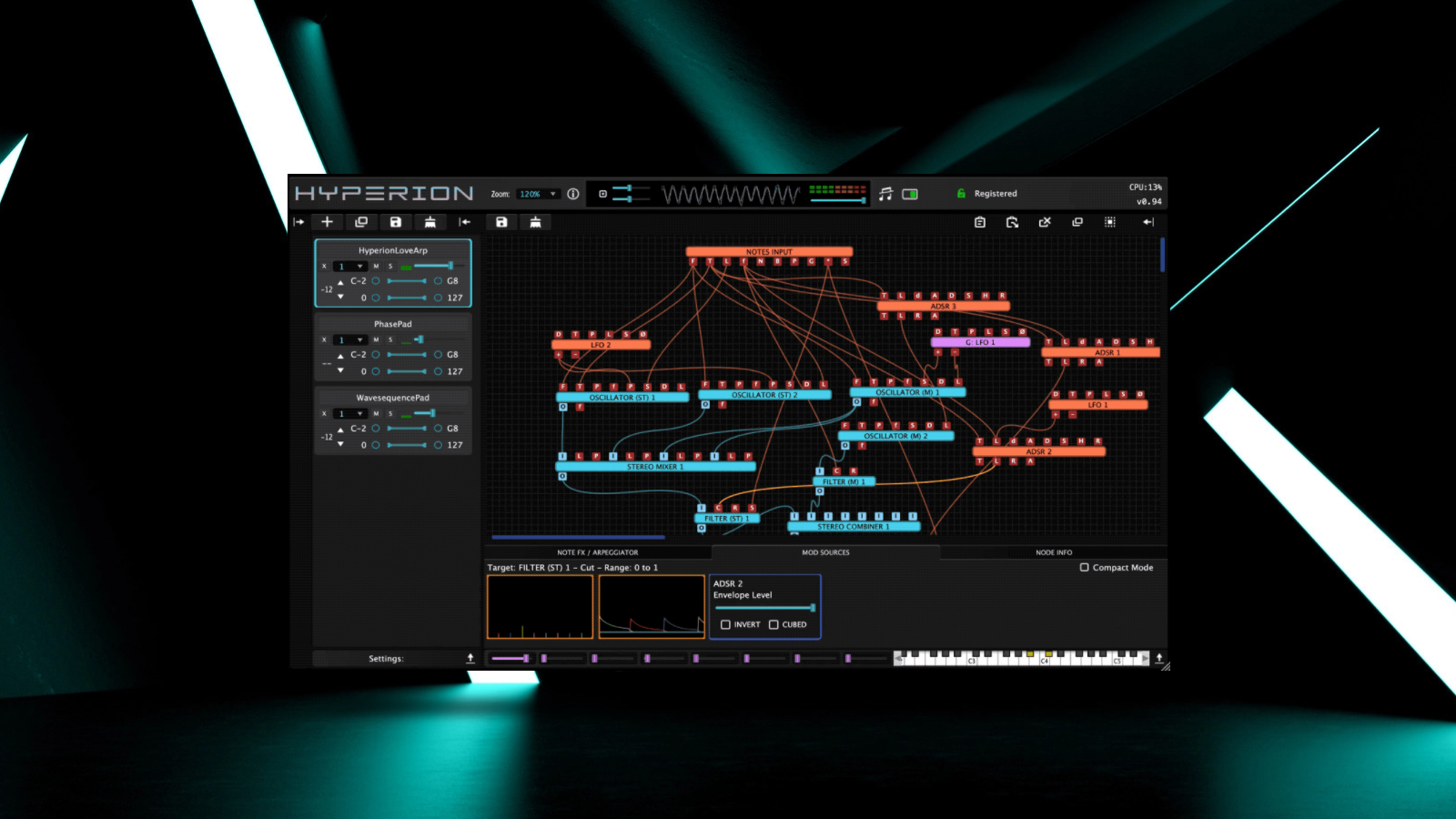This screenshot has height=819, width=1456.
Task: Open HyperionLoveArp channel dropdown
Action: 349,267
